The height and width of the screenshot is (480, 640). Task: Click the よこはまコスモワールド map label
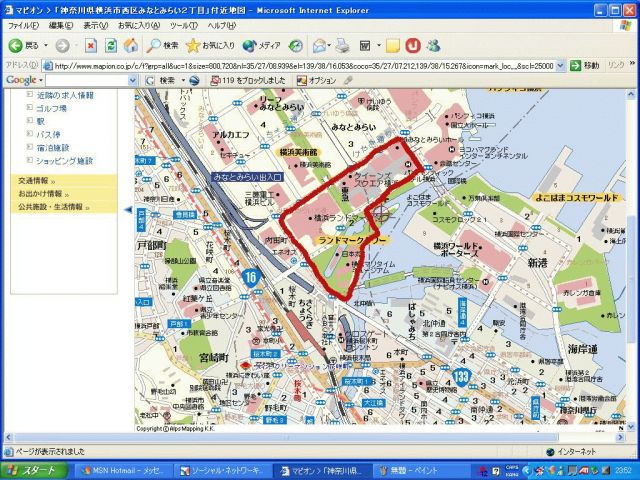(x=577, y=198)
